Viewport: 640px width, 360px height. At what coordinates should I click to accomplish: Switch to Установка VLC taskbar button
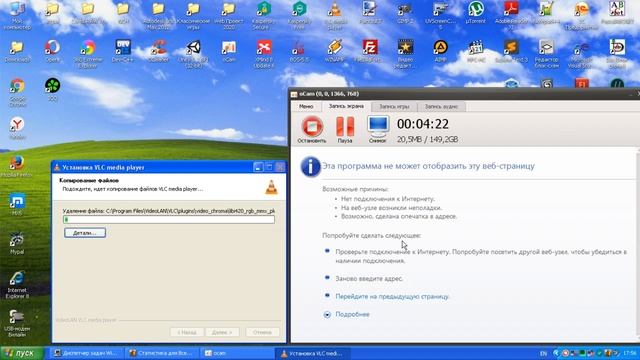click(312, 353)
